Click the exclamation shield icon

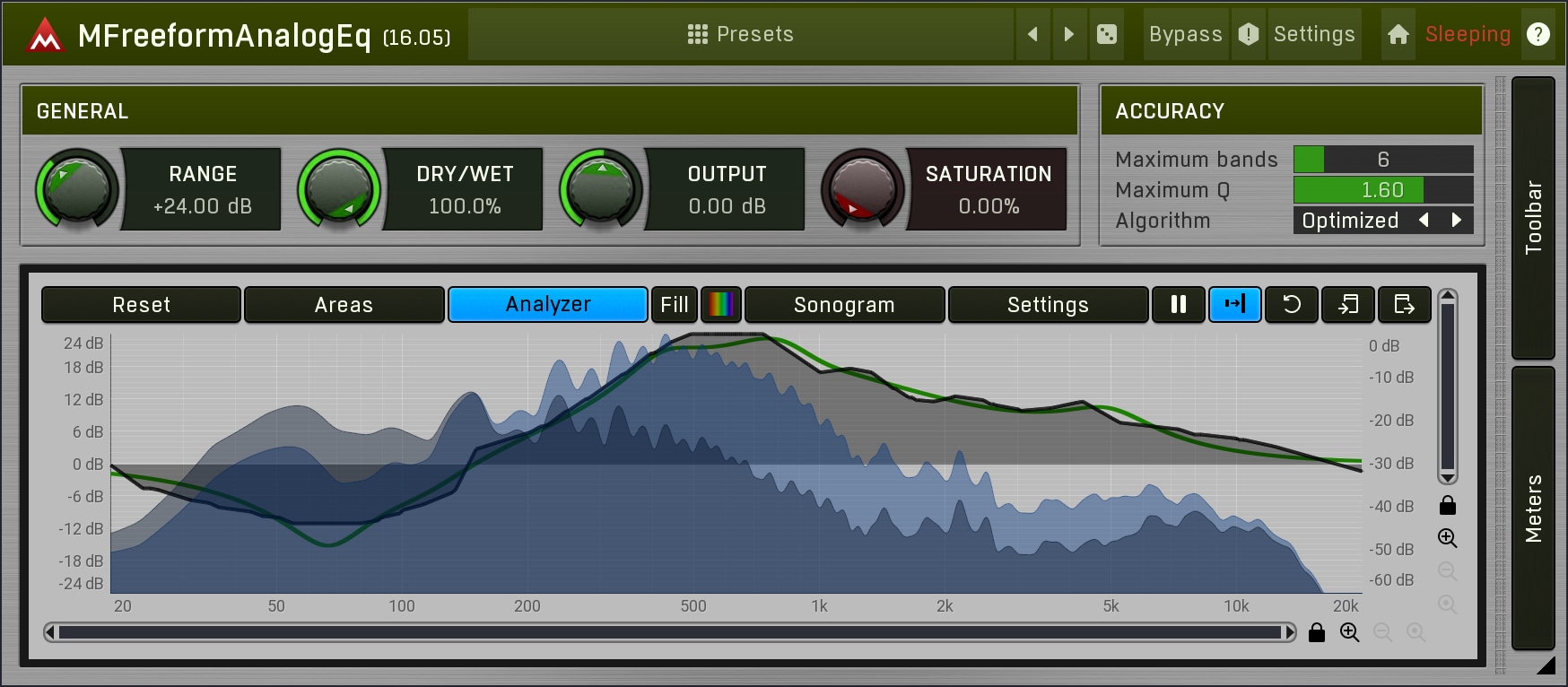tap(1249, 34)
